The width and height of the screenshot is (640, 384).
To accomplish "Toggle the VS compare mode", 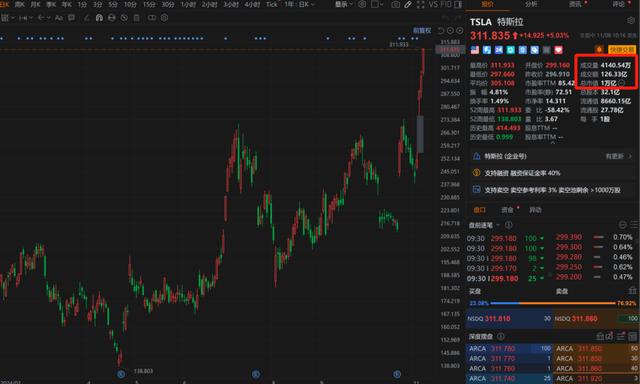I will [433, 4].
